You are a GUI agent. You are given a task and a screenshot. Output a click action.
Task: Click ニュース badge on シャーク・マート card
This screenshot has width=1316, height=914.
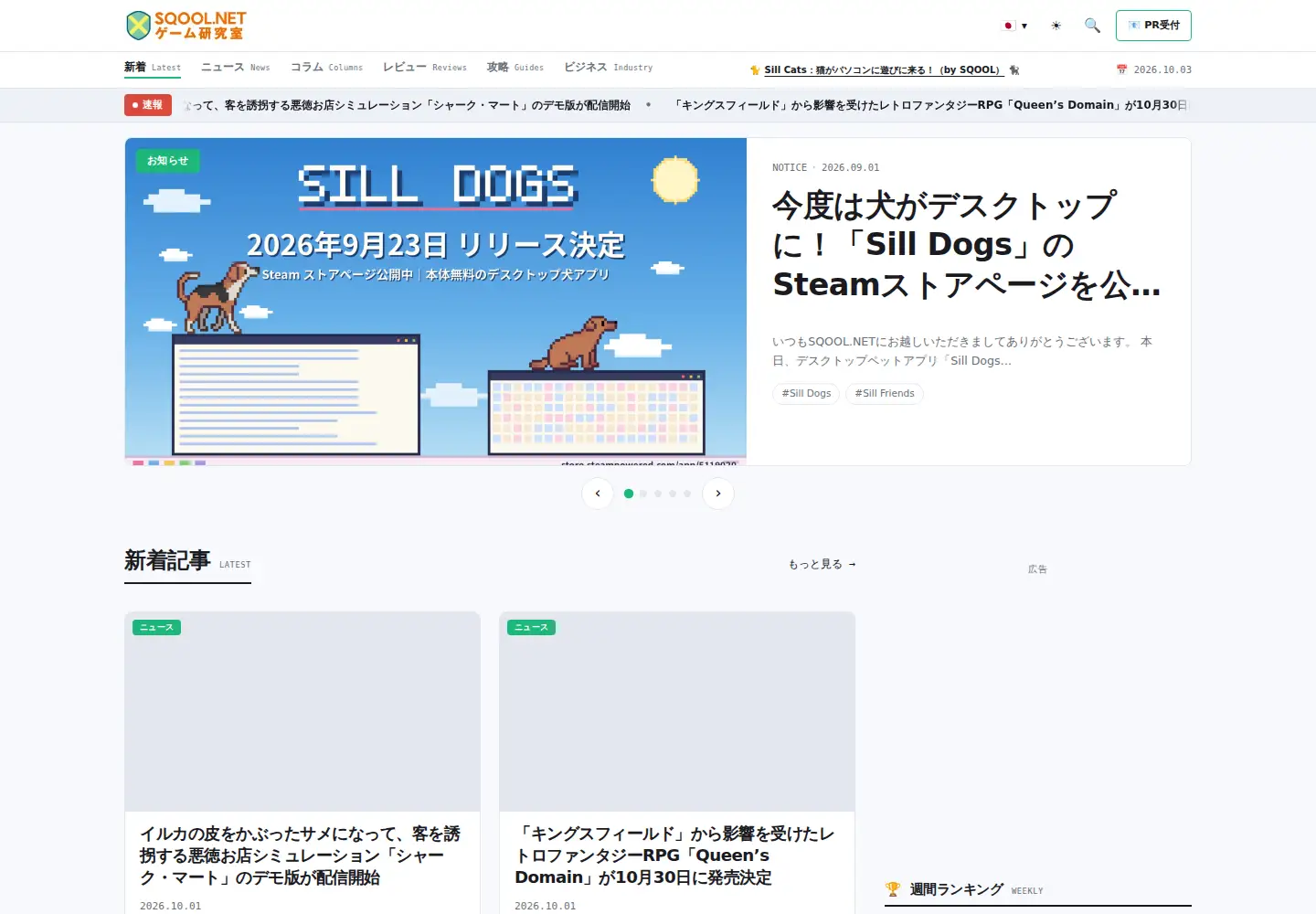point(156,628)
